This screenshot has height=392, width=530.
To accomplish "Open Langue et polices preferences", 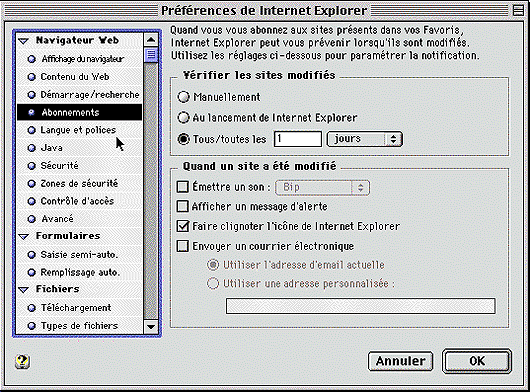I will [x=78, y=130].
